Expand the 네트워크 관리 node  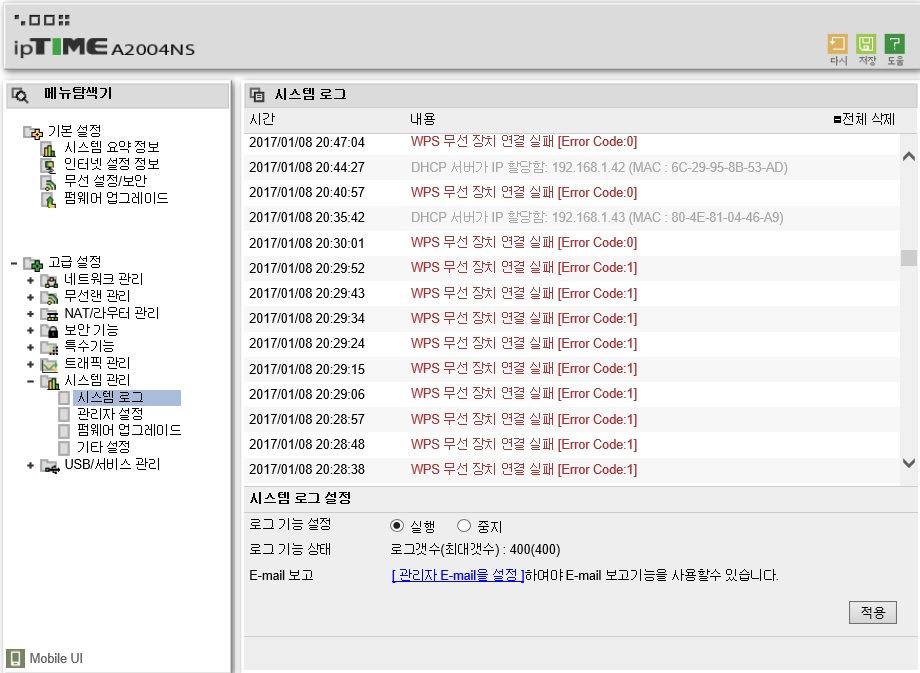pos(31,280)
